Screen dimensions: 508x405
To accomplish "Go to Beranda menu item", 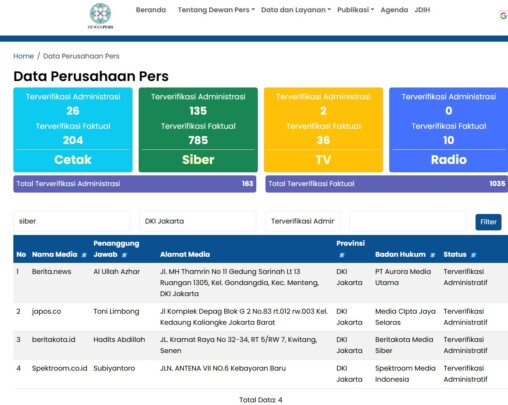I will tap(151, 10).
